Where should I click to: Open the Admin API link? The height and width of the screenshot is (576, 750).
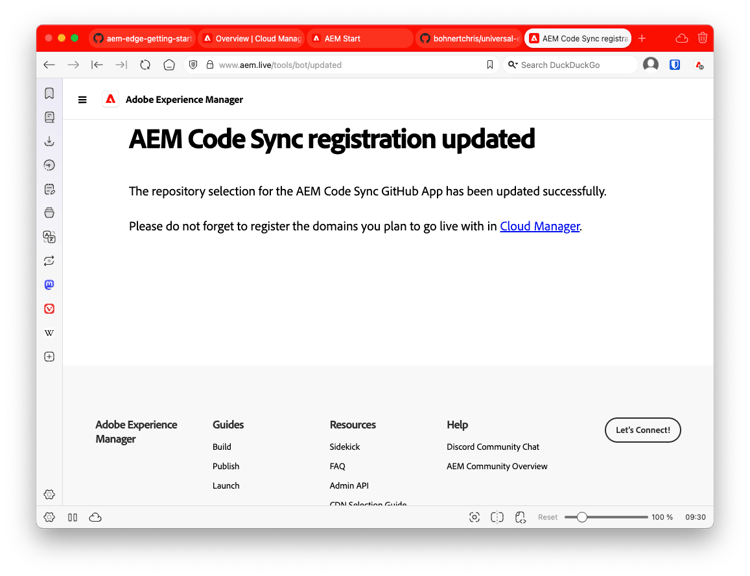(349, 485)
